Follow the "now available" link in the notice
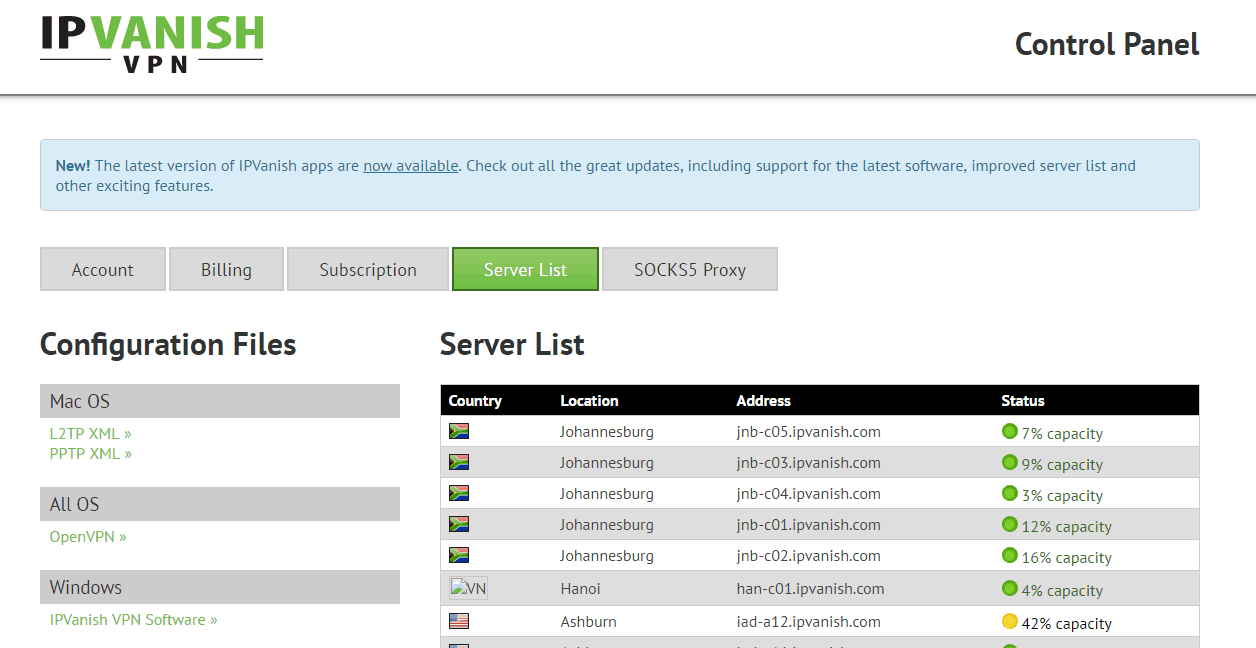The height and width of the screenshot is (648, 1256). tap(411, 166)
